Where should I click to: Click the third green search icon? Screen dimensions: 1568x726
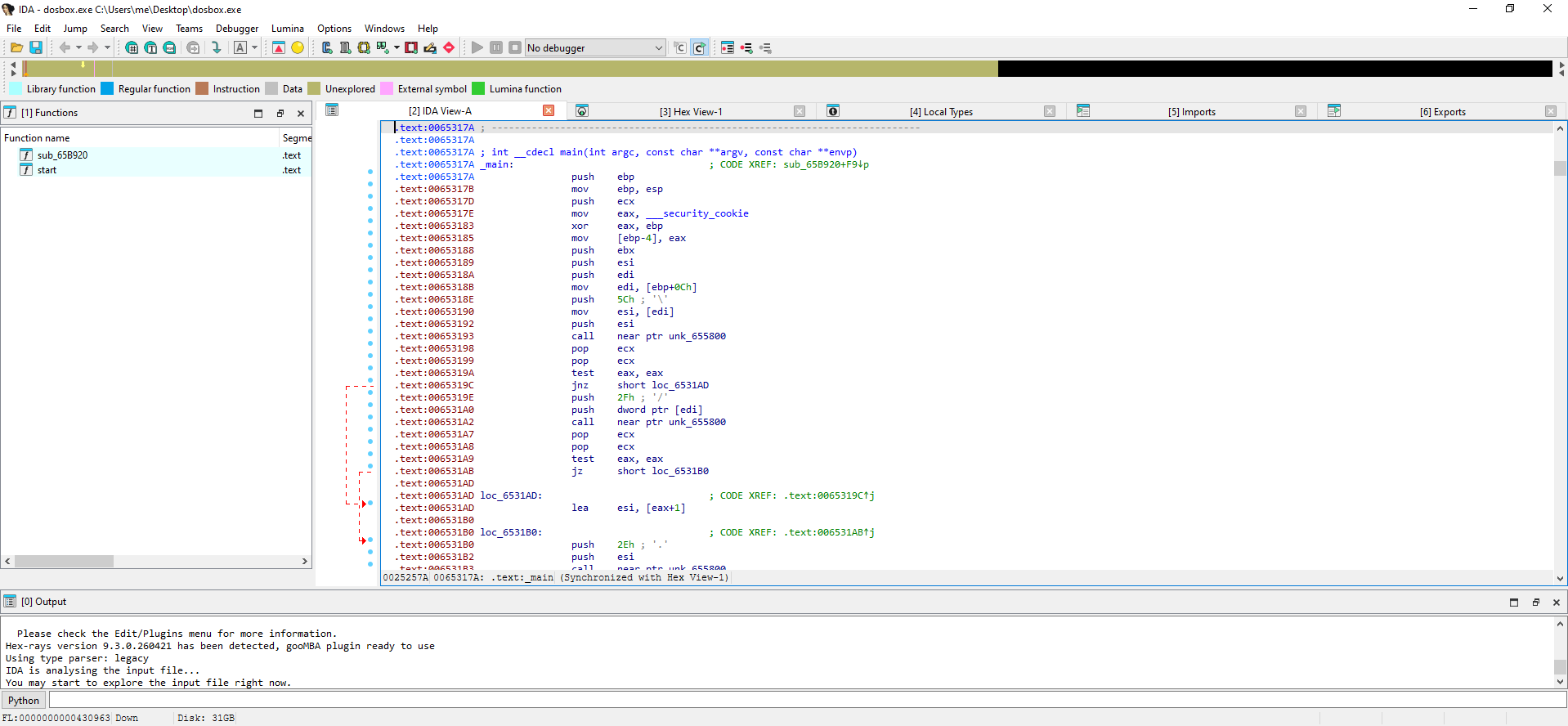pos(169,47)
